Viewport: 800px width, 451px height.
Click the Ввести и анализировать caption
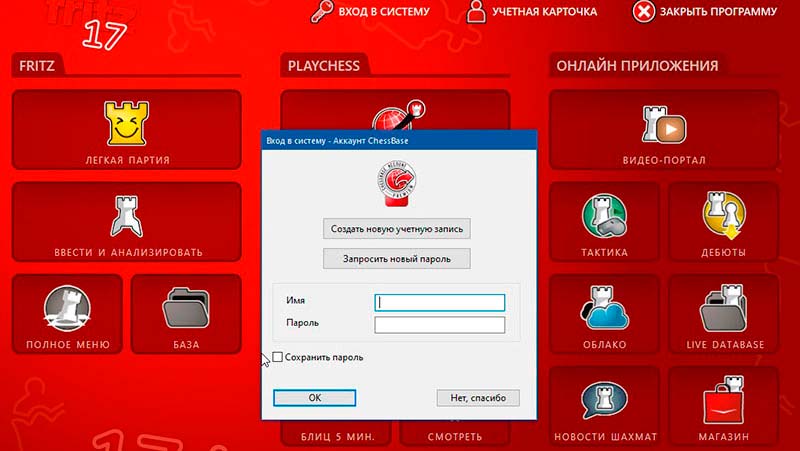tap(129, 253)
